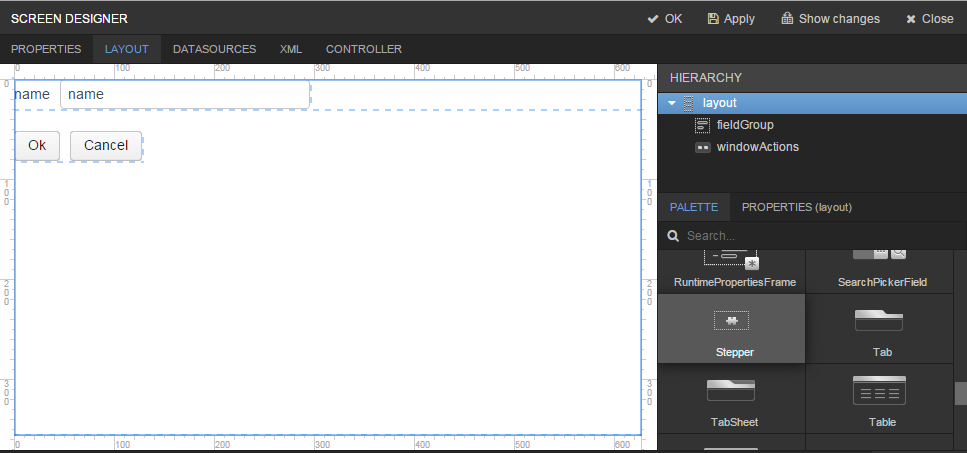Pick the Stepper palette component

(731, 329)
